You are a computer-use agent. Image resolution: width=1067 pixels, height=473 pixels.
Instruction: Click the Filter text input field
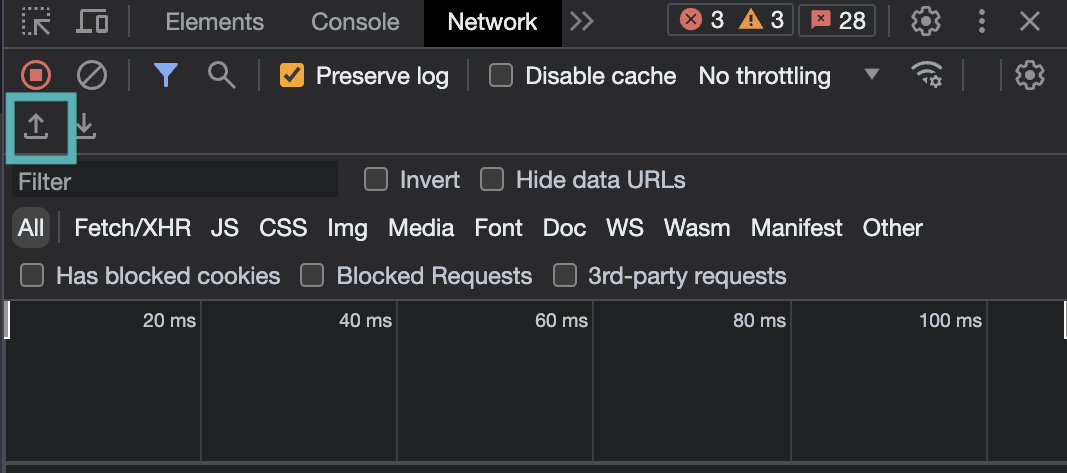point(175,181)
